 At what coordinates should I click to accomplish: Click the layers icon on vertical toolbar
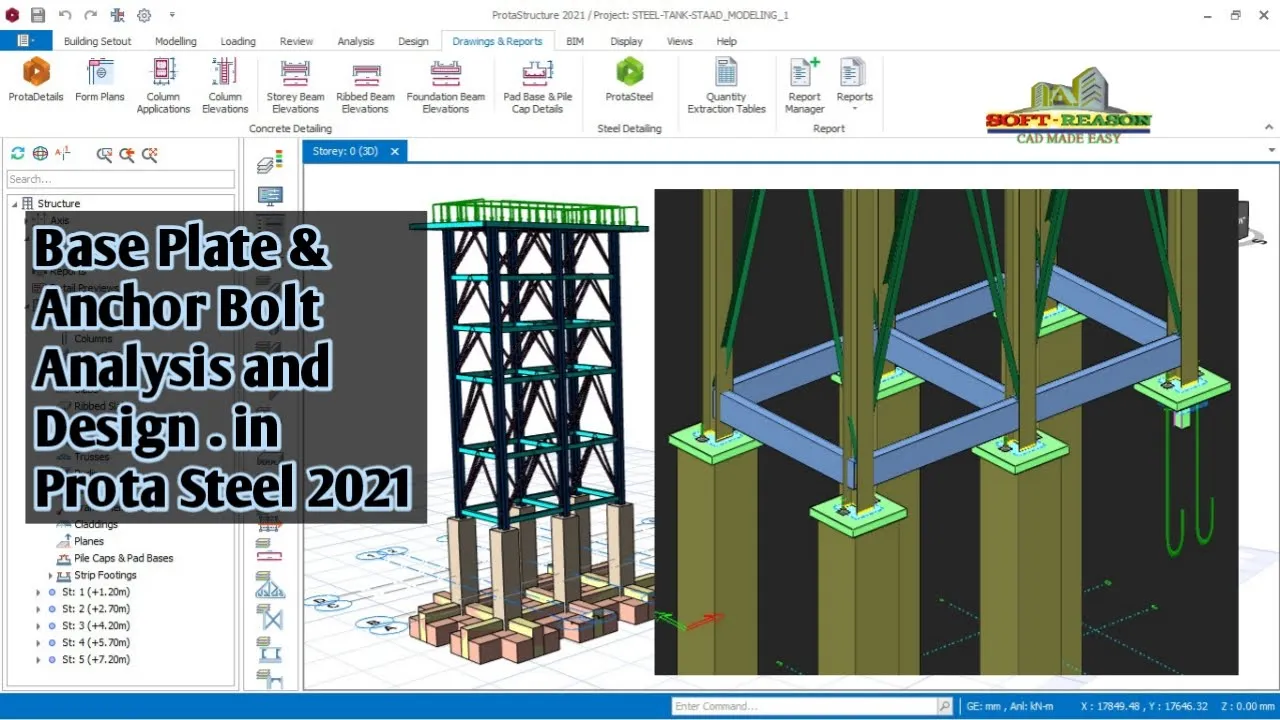click(x=270, y=161)
